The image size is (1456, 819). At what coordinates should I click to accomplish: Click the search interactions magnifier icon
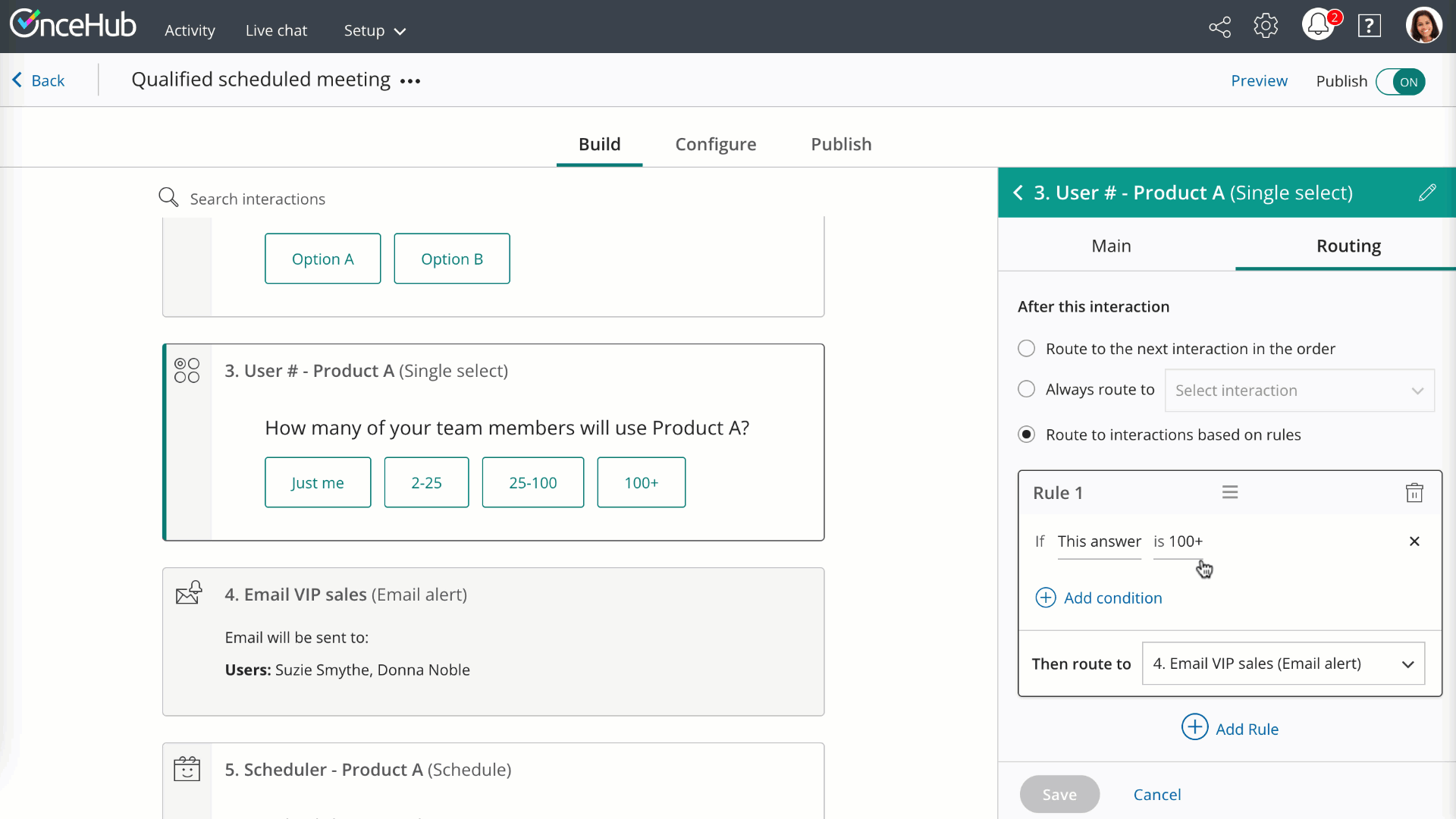point(168,198)
